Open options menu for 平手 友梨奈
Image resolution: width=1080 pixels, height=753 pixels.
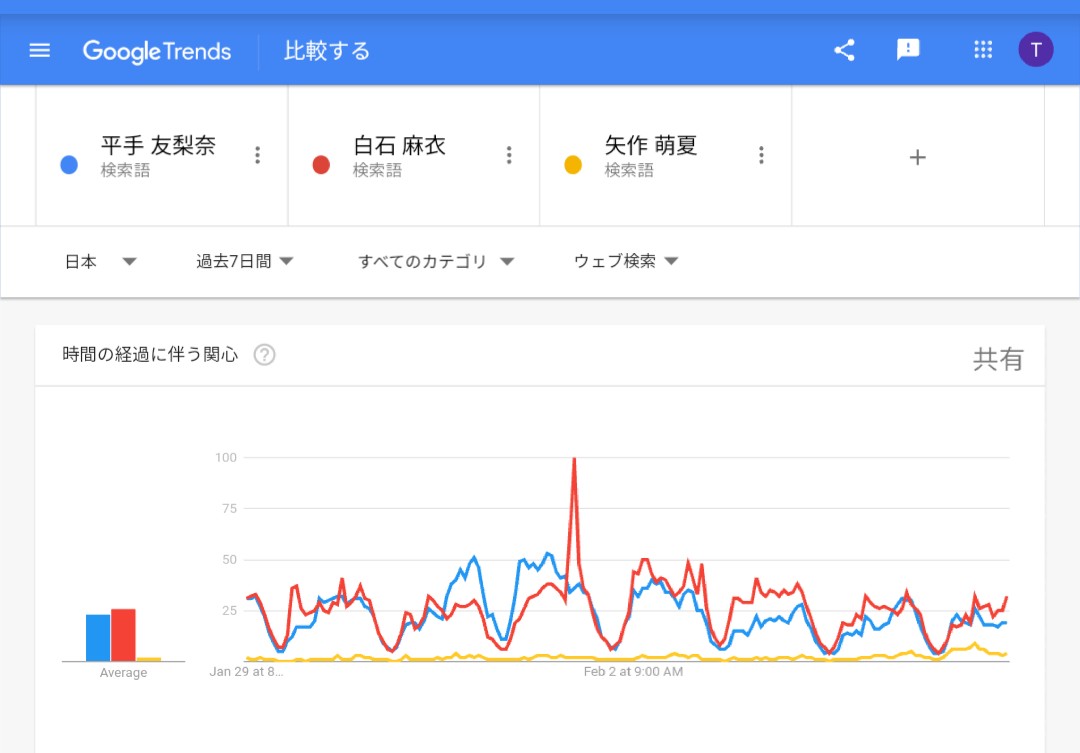pos(257,155)
